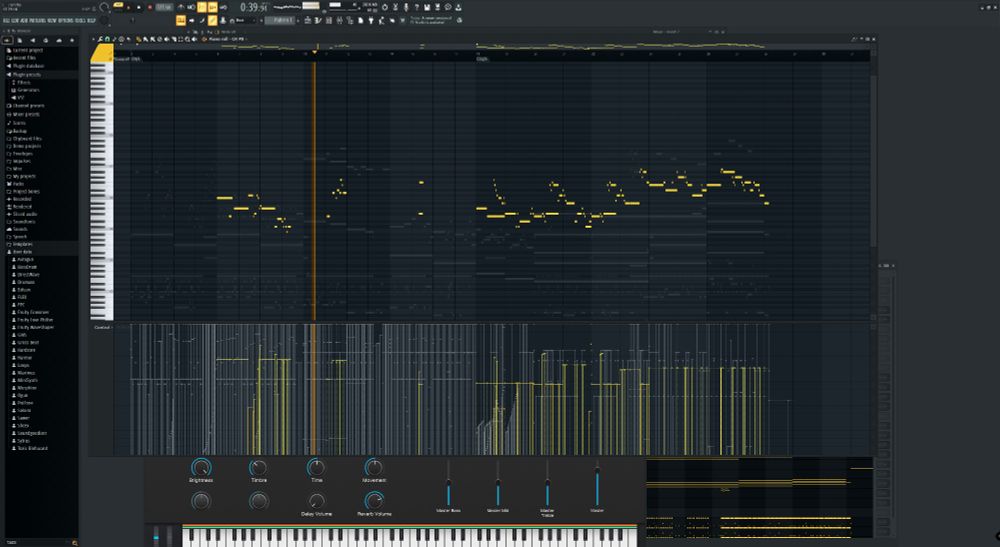
Task: Click the 0:39 song time display
Action: tap(253, 7)
